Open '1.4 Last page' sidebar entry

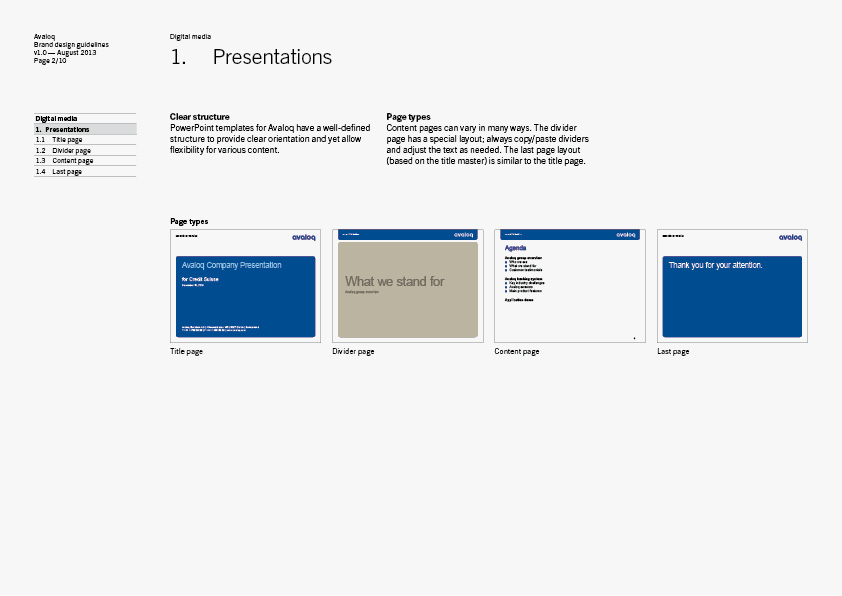85,171
